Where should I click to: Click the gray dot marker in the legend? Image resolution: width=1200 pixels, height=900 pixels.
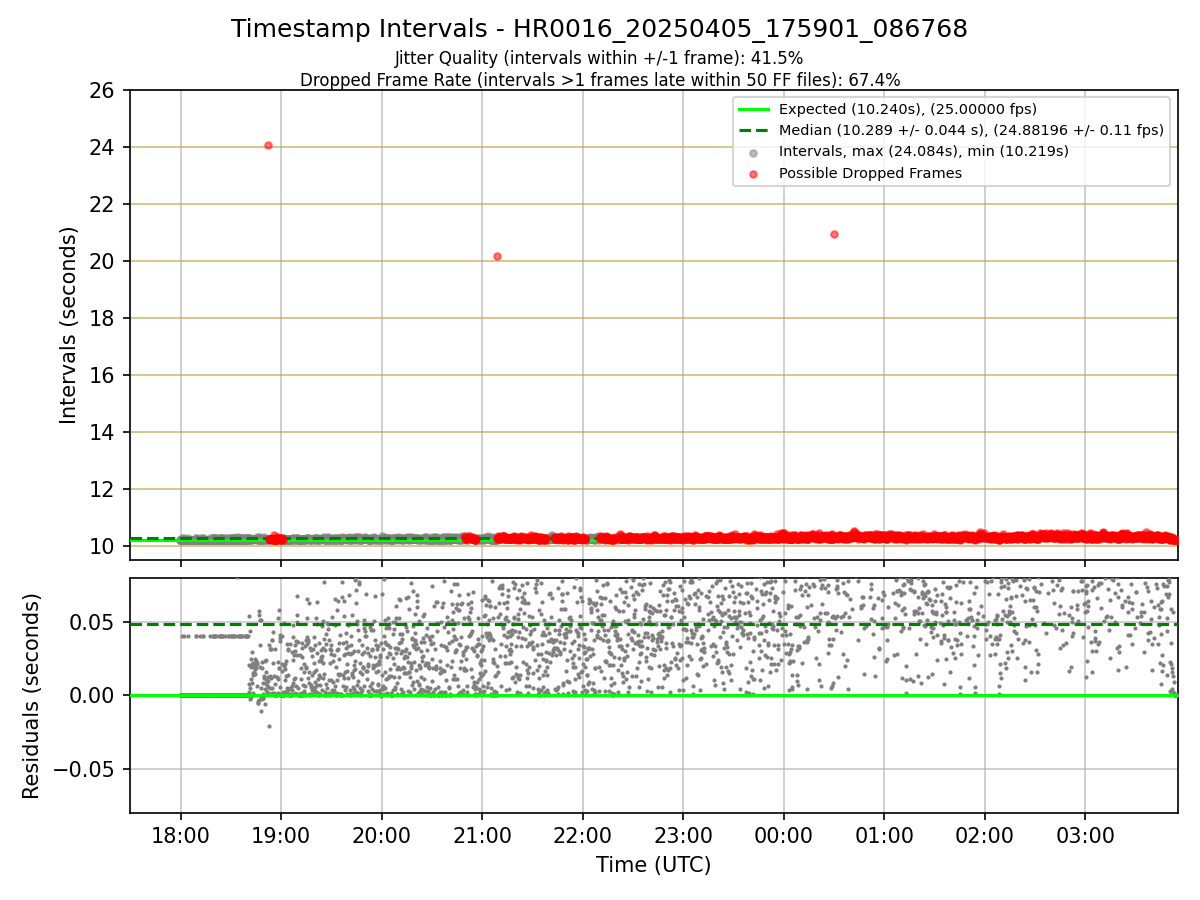[753, 152]
